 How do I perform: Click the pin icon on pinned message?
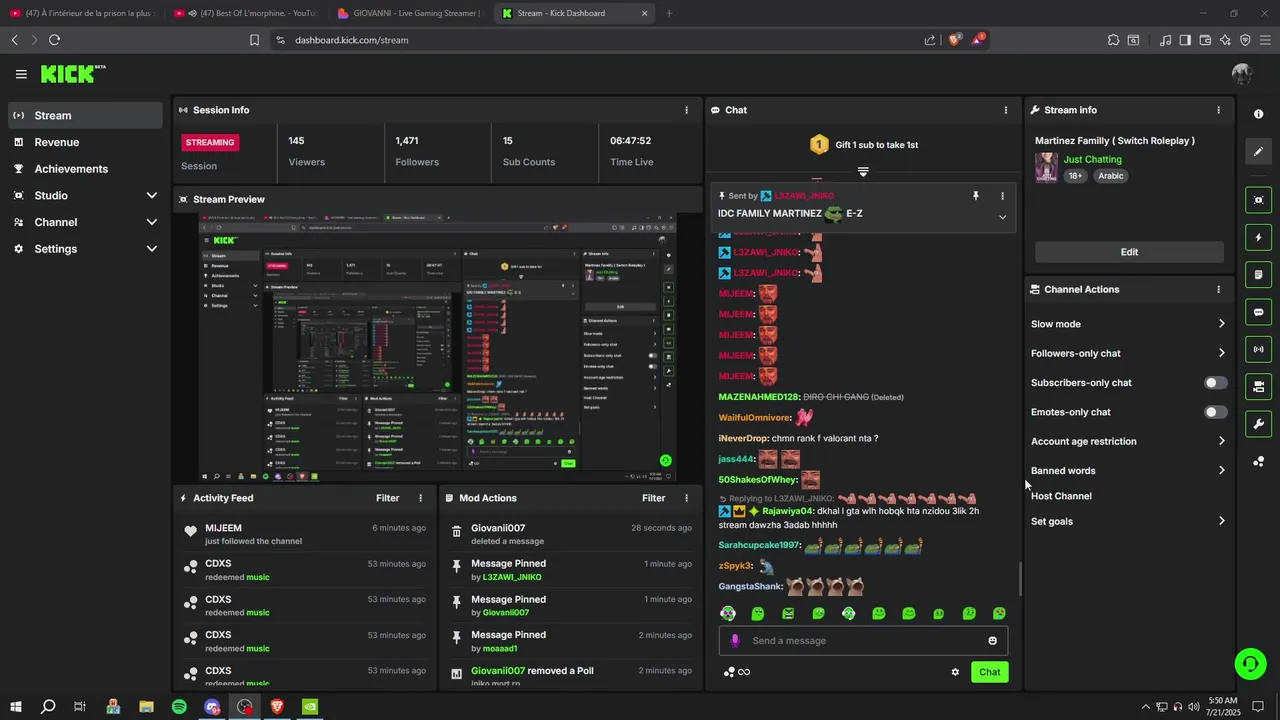point(976,196)
